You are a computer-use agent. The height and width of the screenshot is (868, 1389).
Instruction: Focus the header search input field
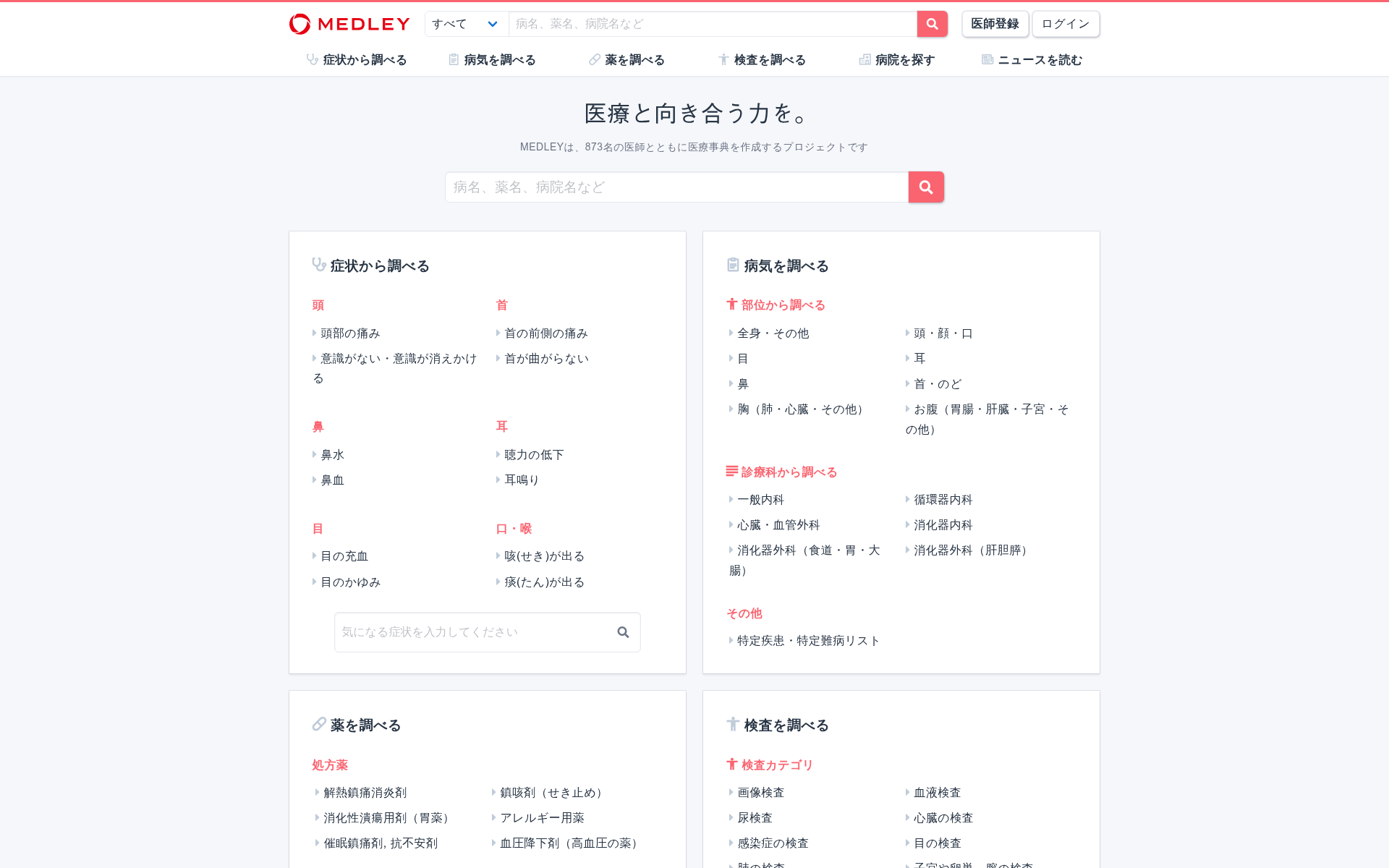click(x=713, y=24)
